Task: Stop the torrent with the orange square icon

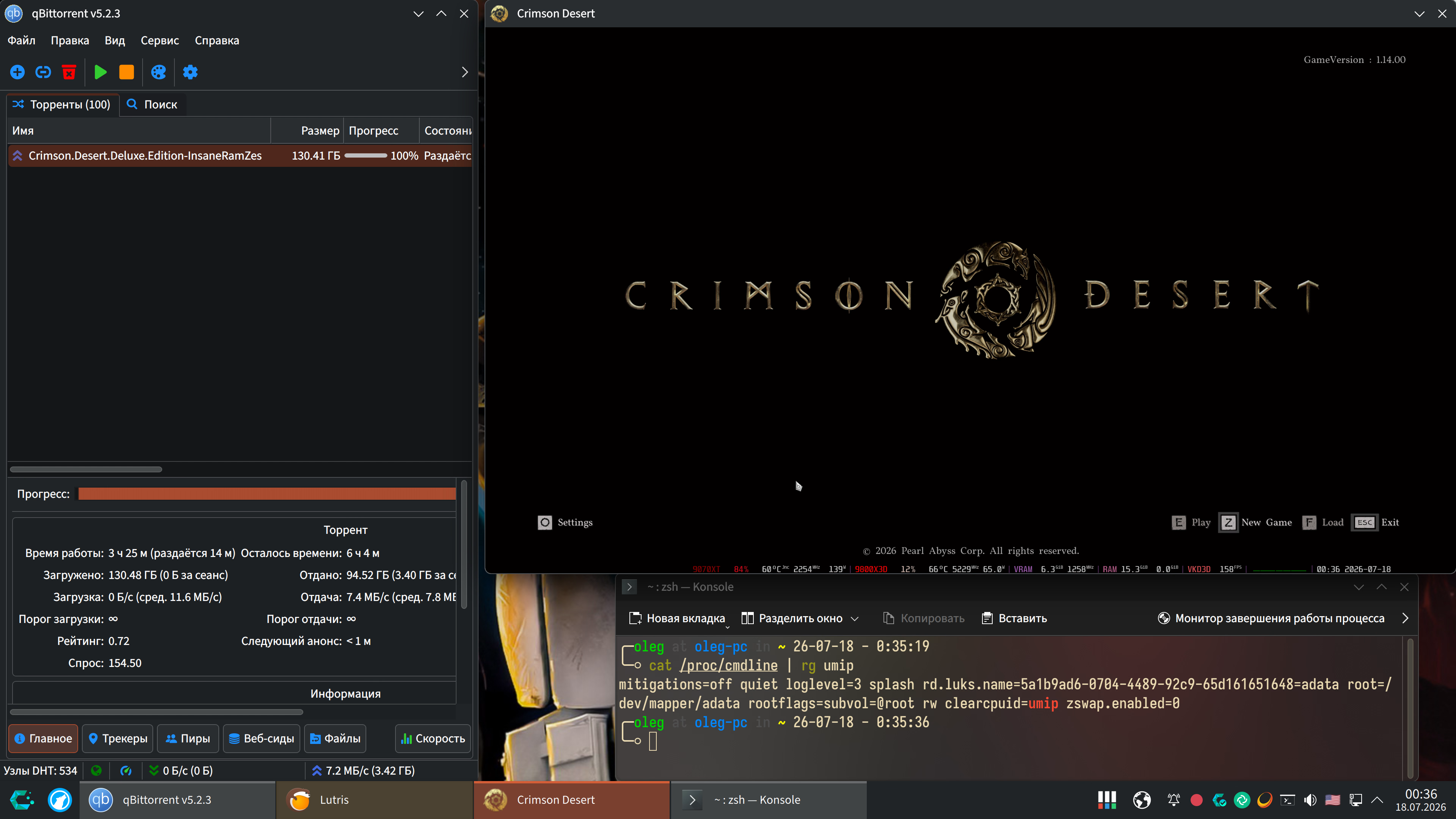Action: tap(127, 72)
